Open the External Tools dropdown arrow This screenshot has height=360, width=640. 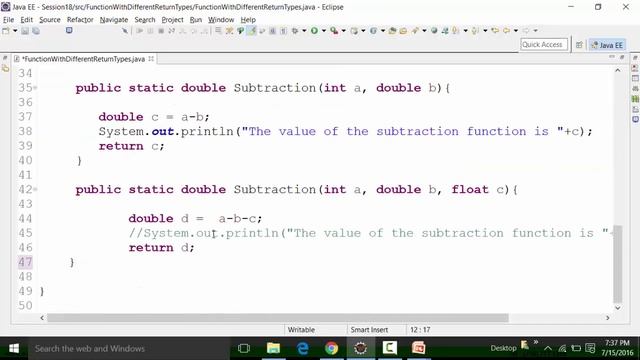(344, 31)
